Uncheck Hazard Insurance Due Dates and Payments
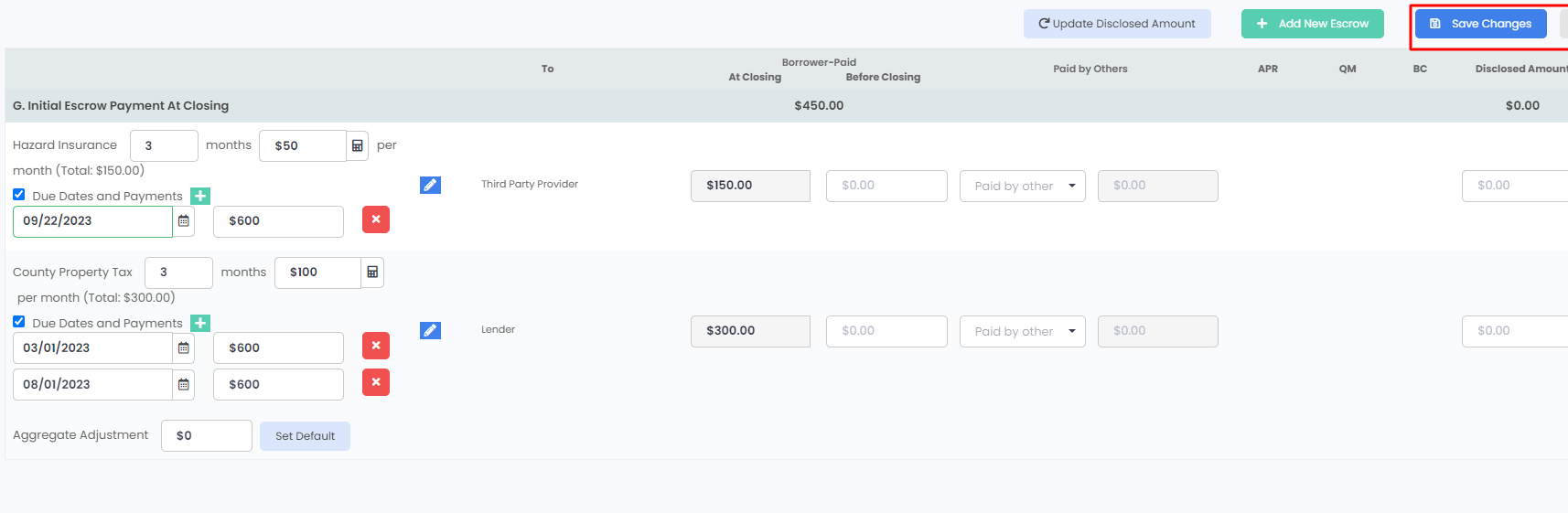The image size is (1568, 513). 19,195
